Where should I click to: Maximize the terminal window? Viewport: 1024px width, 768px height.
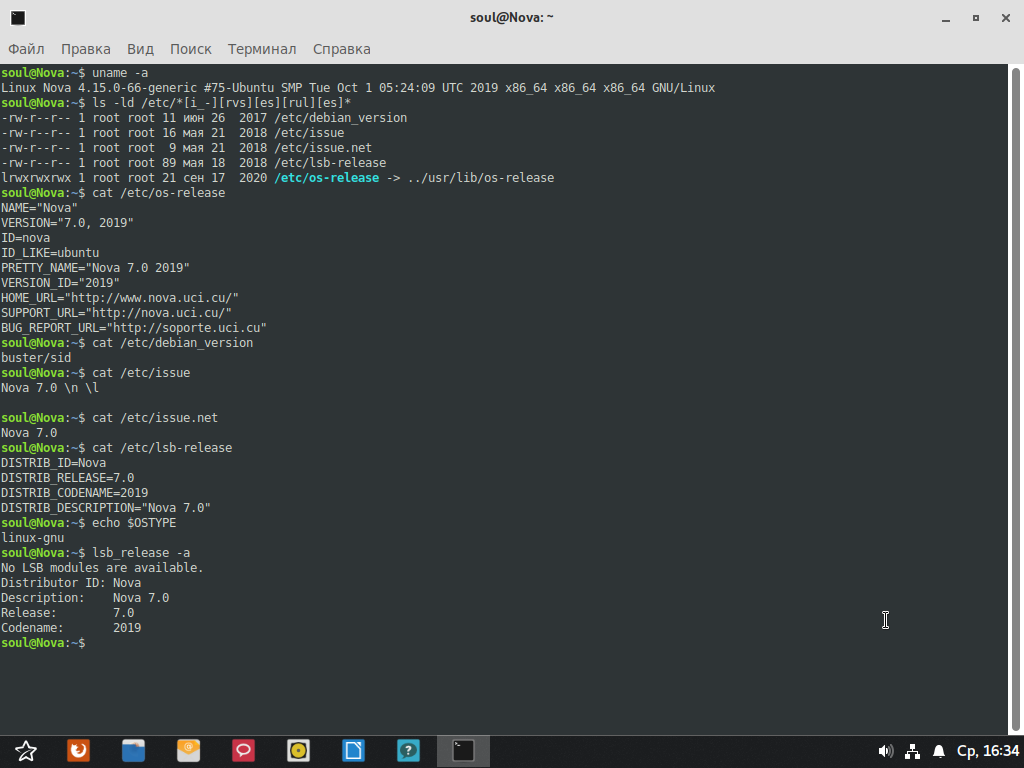pos(976,18)
